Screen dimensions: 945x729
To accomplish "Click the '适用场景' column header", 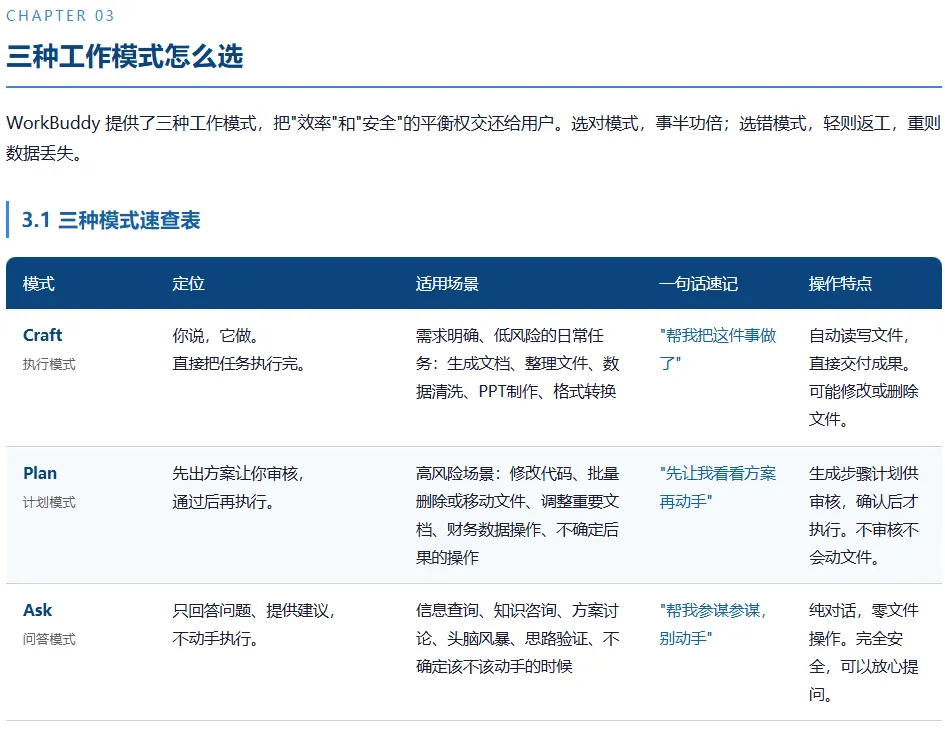I will tap(447, 283).
